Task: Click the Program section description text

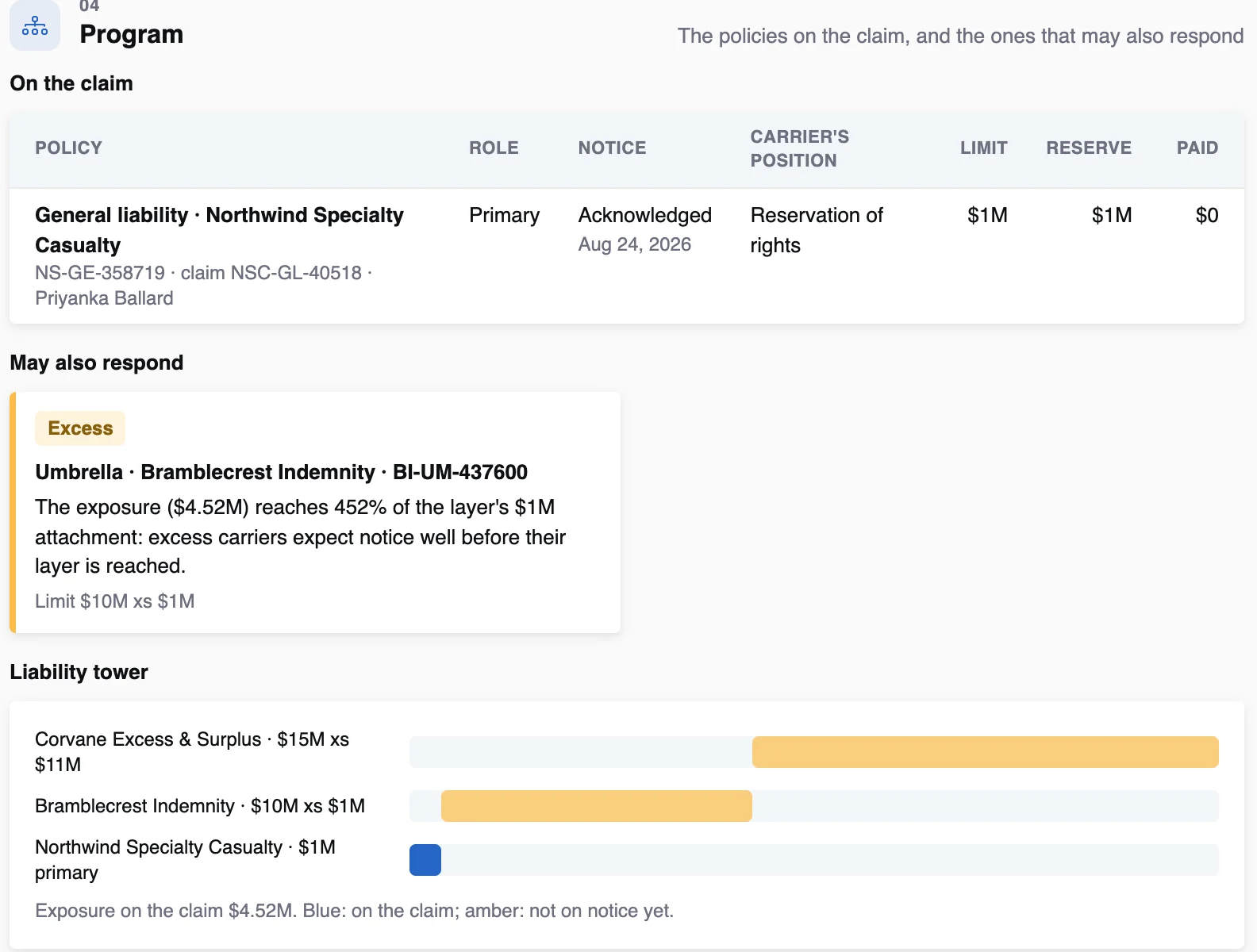Action: 960,36
